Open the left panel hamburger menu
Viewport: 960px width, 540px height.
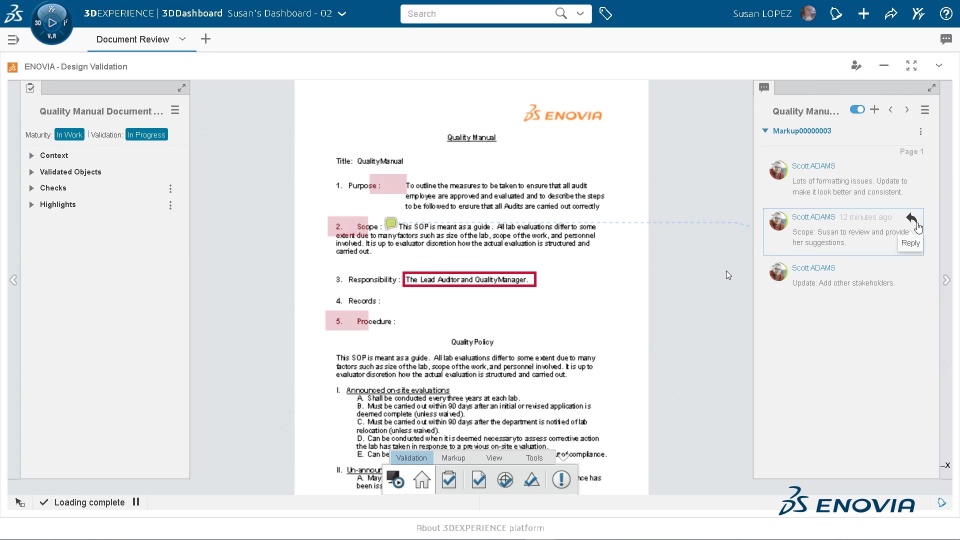pyautogui.click(x=175, y=110)
